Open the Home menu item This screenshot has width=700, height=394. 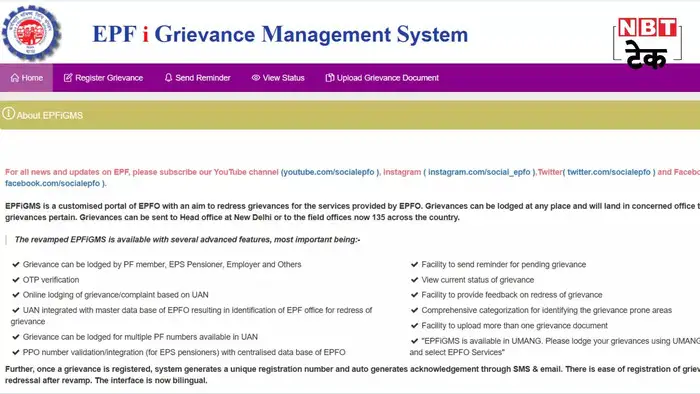click(x=26, y=78)
